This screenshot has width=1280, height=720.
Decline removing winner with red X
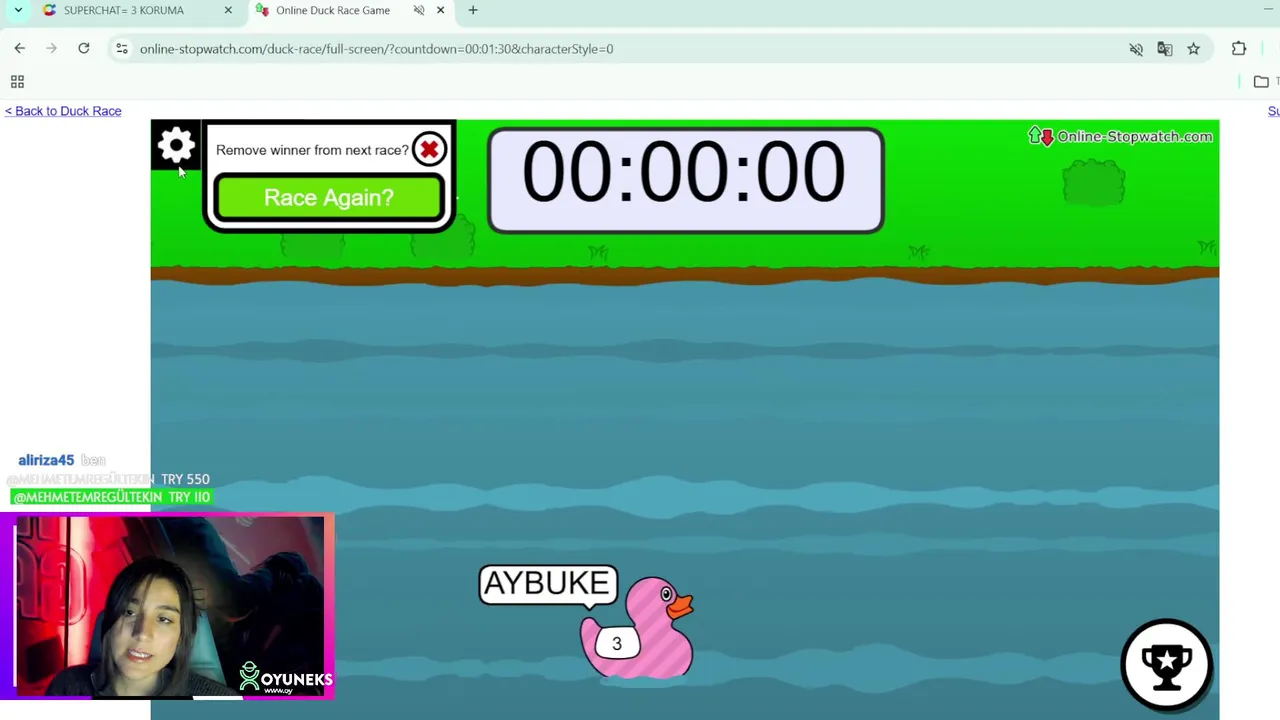429,150
